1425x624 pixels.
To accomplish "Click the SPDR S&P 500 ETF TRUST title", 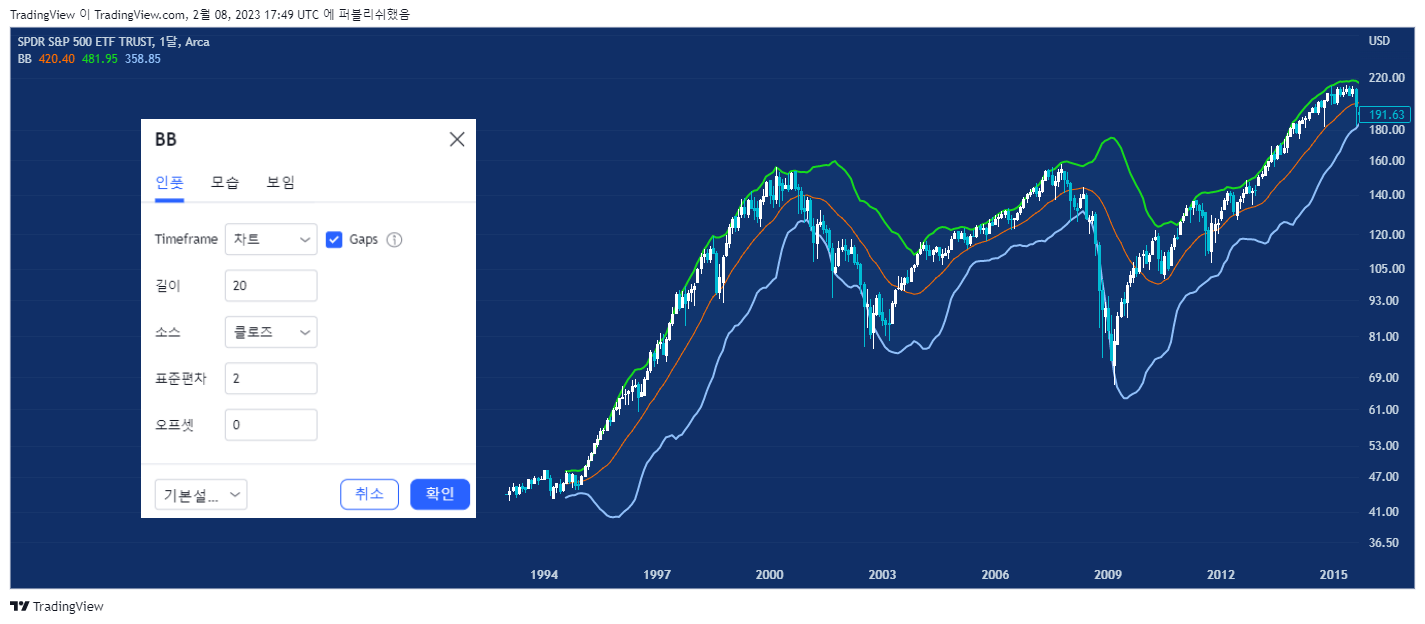I will (114, 42).
